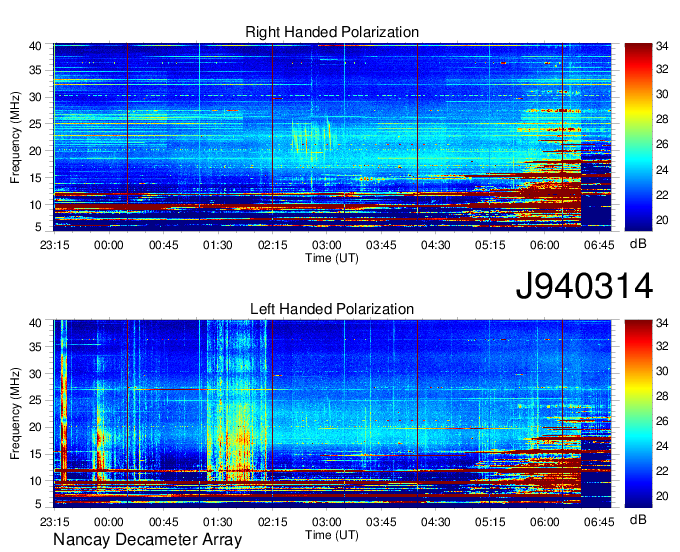The width and height of the screenshot is (680, 552).
Task: Click the "20" value on Left Handed colorbar
Action: (662, 496)
